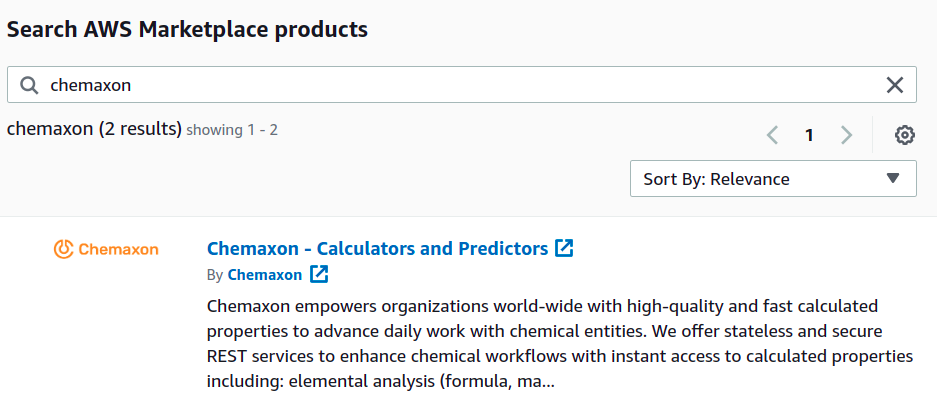The width and height of the screenshot is (937, 398).
Task: Click the Sort By dropdown arrow
Action: click(893, 178)
